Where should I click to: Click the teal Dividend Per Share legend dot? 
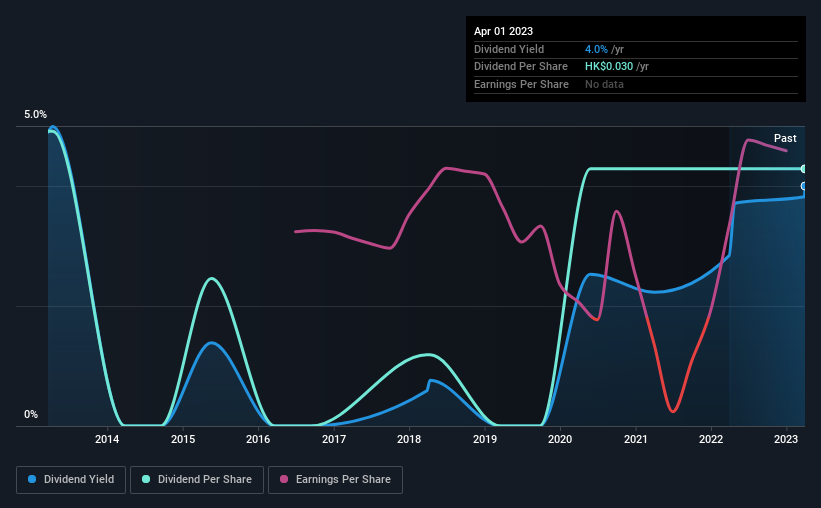(146, 479)
